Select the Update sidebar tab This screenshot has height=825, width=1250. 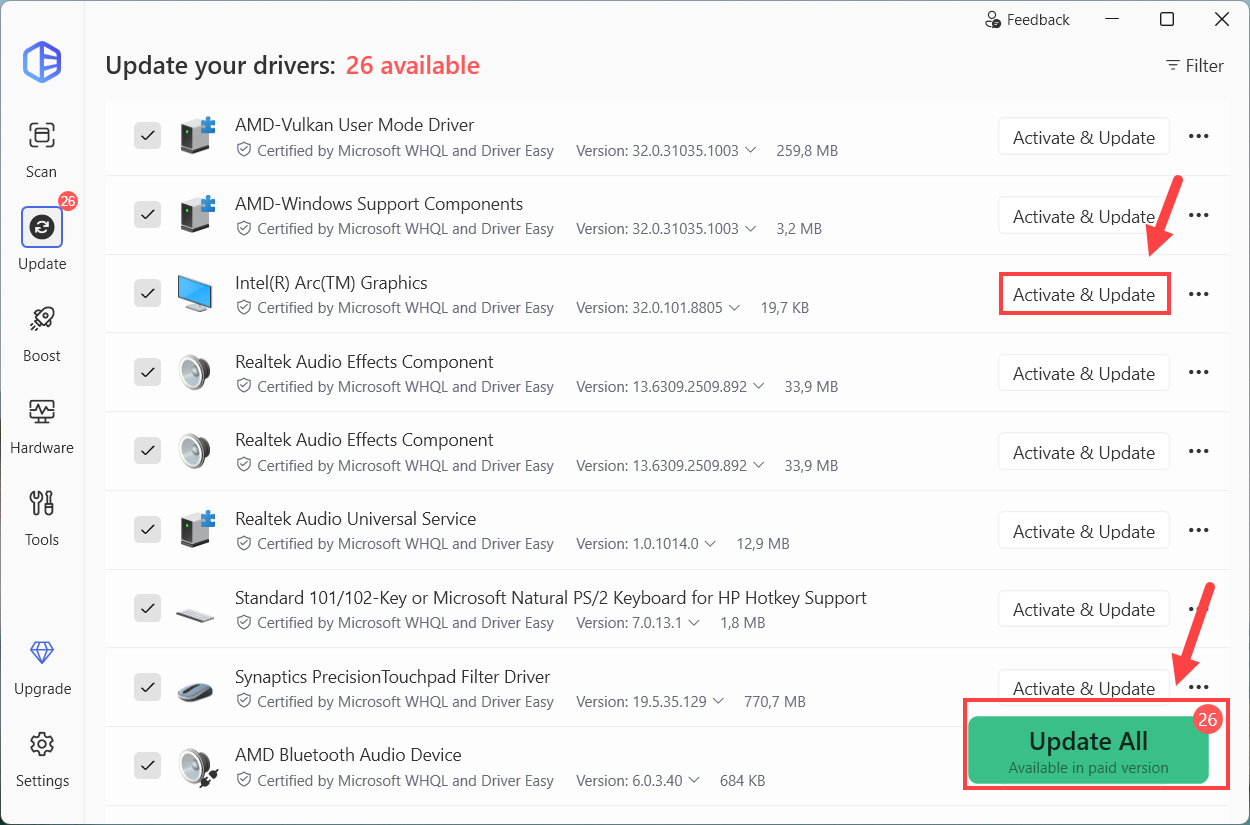click(42, 240)
